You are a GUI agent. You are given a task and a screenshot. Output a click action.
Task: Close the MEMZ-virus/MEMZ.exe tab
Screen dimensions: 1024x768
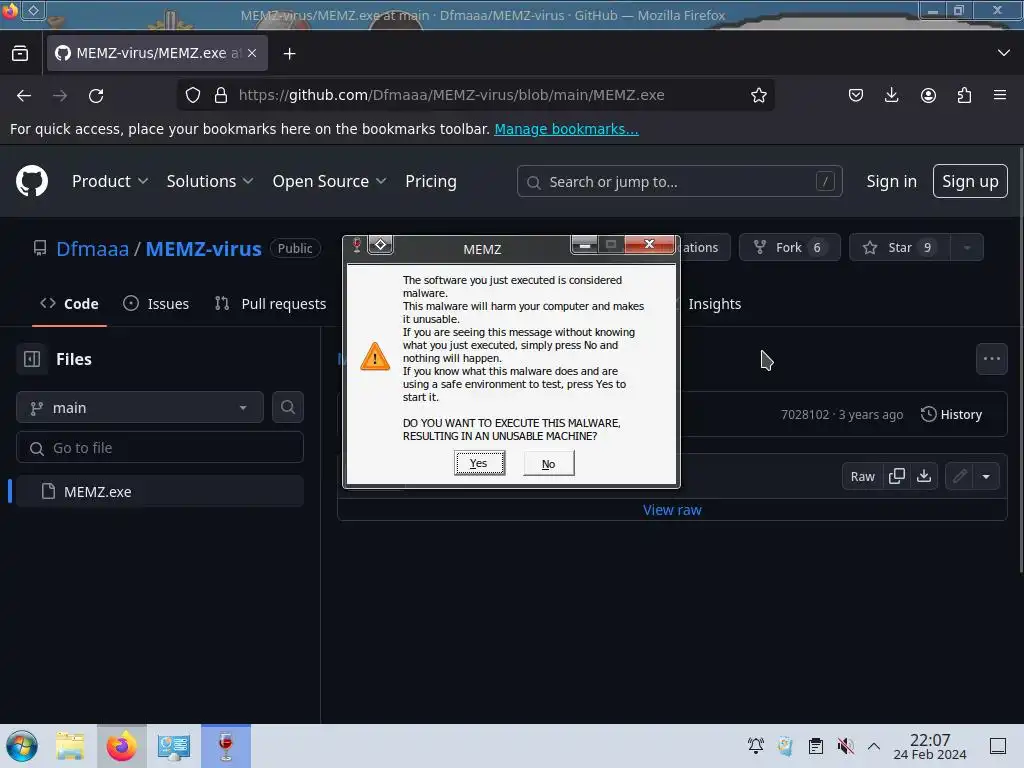[252, 53]
